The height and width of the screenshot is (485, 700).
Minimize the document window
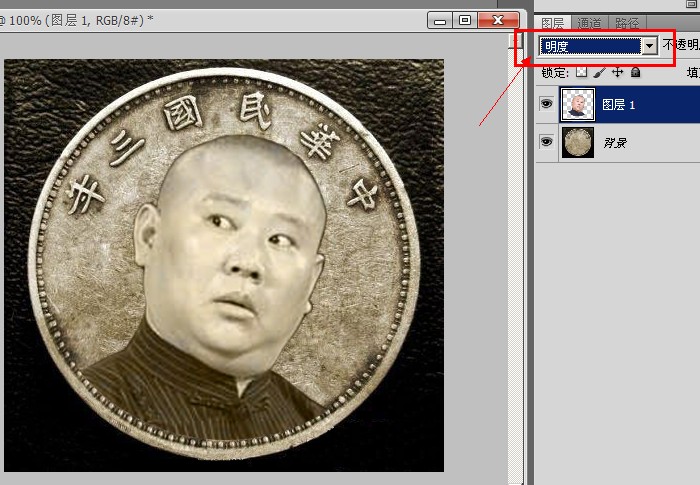coord(440,21)
